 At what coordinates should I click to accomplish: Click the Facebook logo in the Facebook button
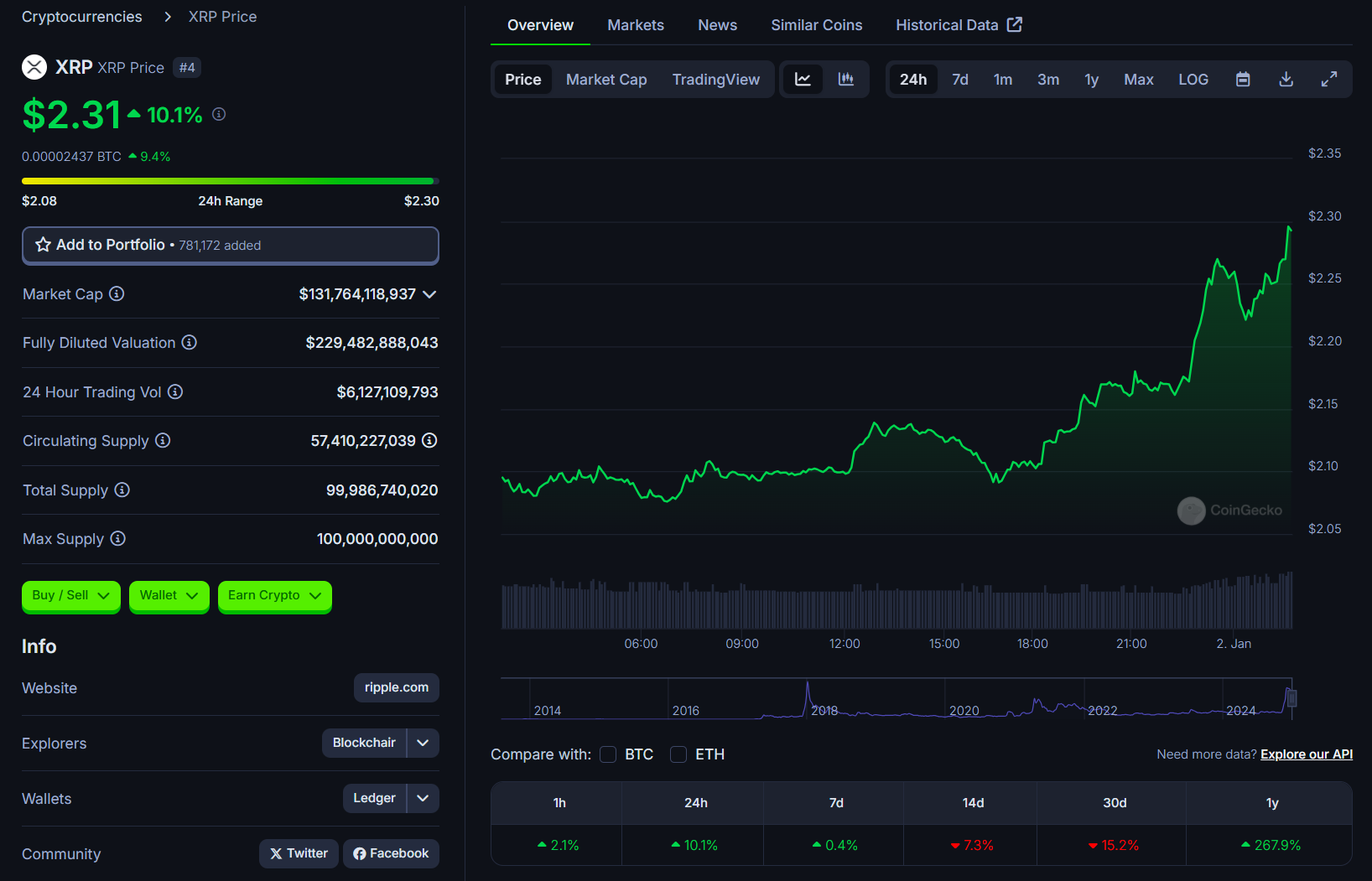(x=360, y=853)
